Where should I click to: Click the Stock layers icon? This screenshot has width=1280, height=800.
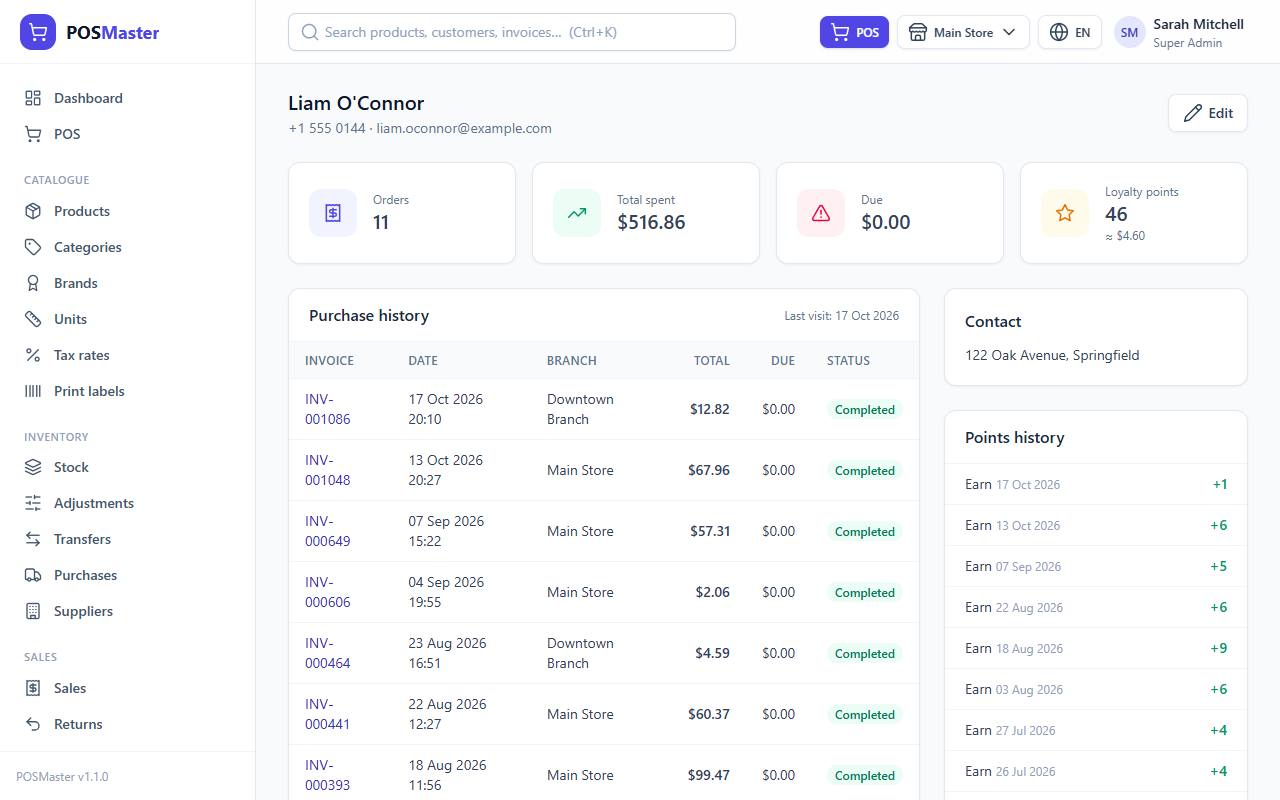[x=33, y=467]
